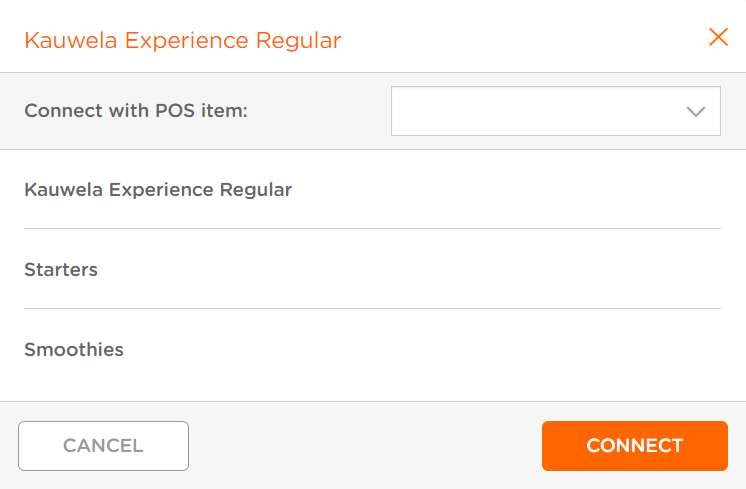
Task: Select the Starters list entry
Action: point(373,269)
